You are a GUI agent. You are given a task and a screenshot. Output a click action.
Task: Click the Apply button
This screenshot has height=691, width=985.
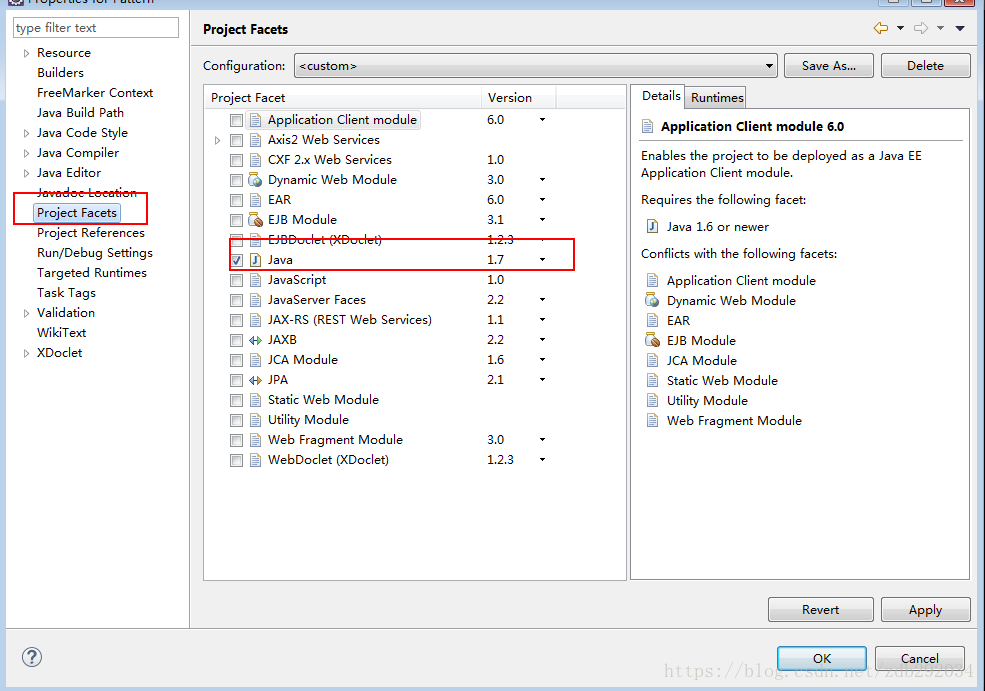pyautogui.click(x=925, y=609)
